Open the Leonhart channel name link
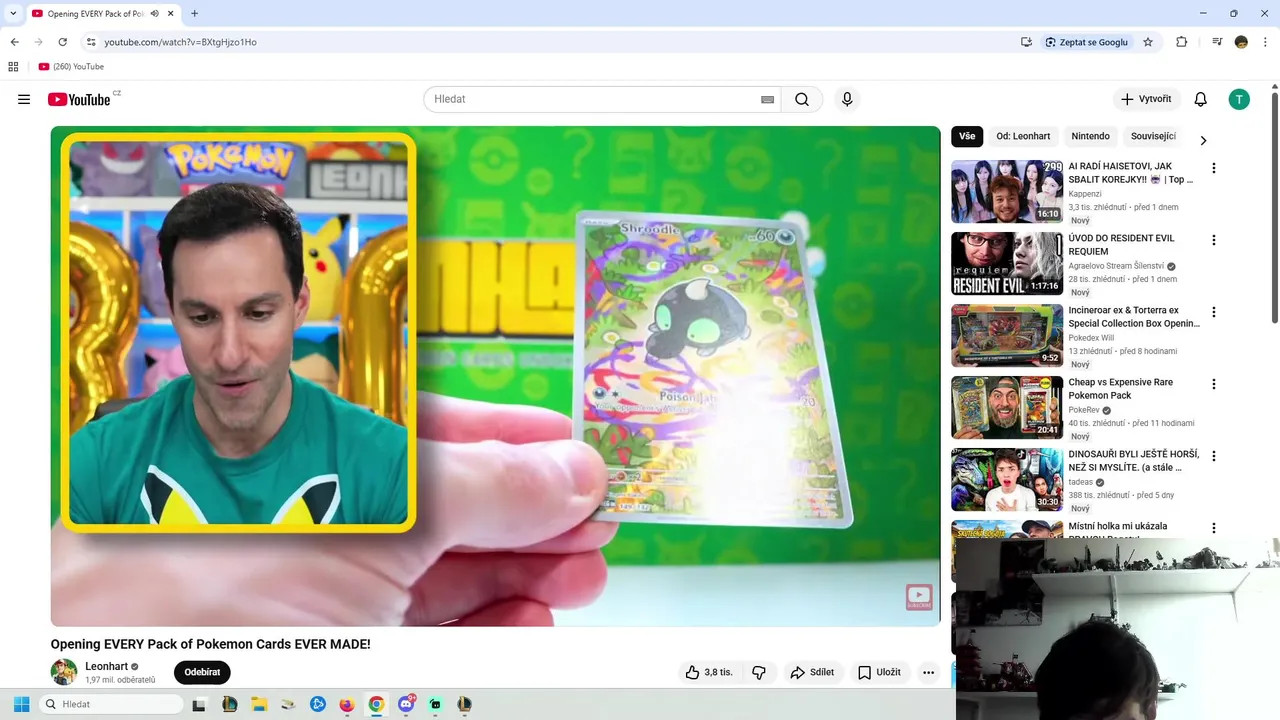1280x720 pixels. pyautogui.click(x=106, y=666)
